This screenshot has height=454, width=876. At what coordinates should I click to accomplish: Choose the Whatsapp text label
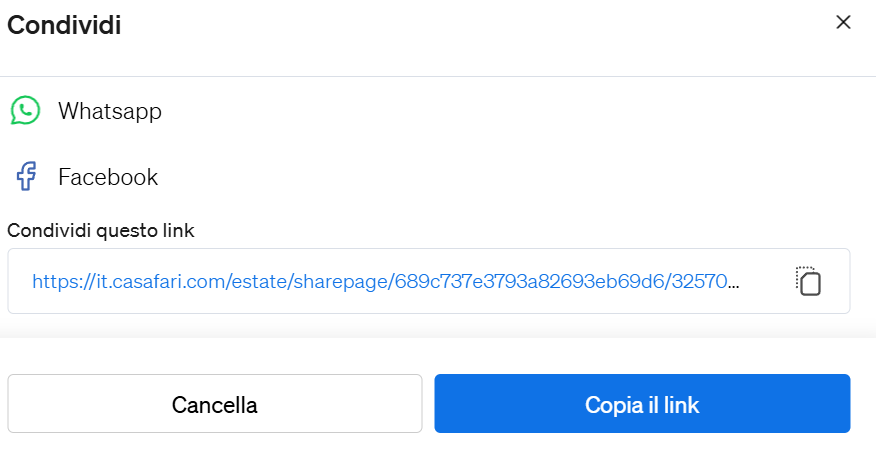click(x=110, y=111)
